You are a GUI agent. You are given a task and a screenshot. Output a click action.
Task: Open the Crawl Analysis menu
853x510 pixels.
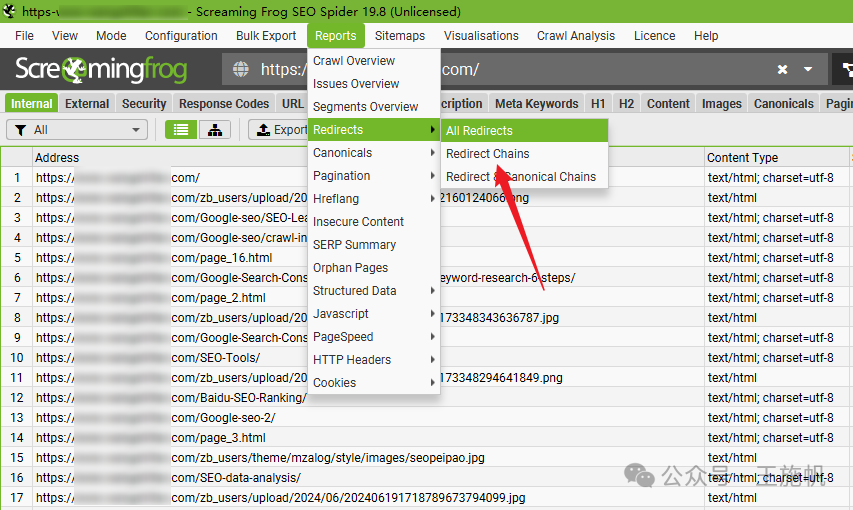click(576, 35)
